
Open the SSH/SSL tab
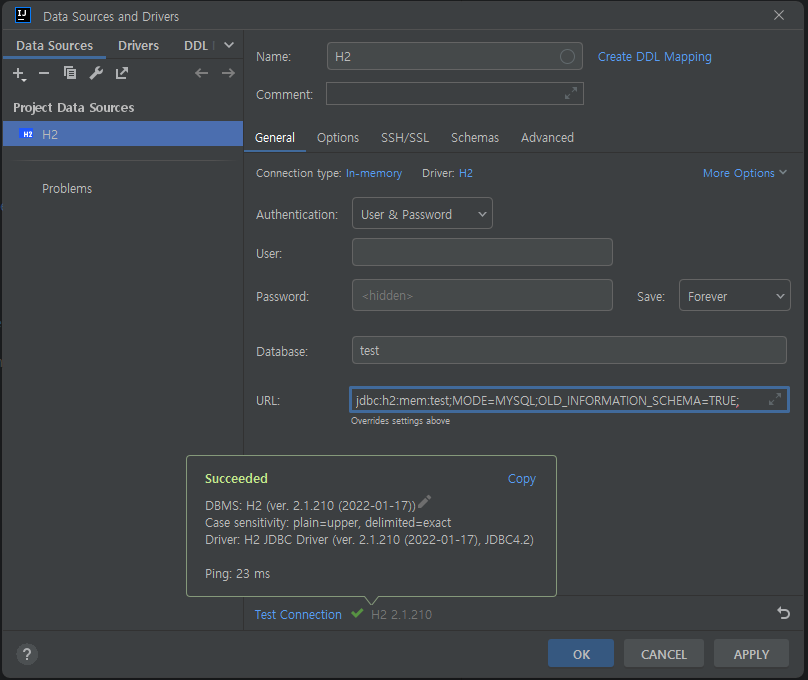click(405, 138)
